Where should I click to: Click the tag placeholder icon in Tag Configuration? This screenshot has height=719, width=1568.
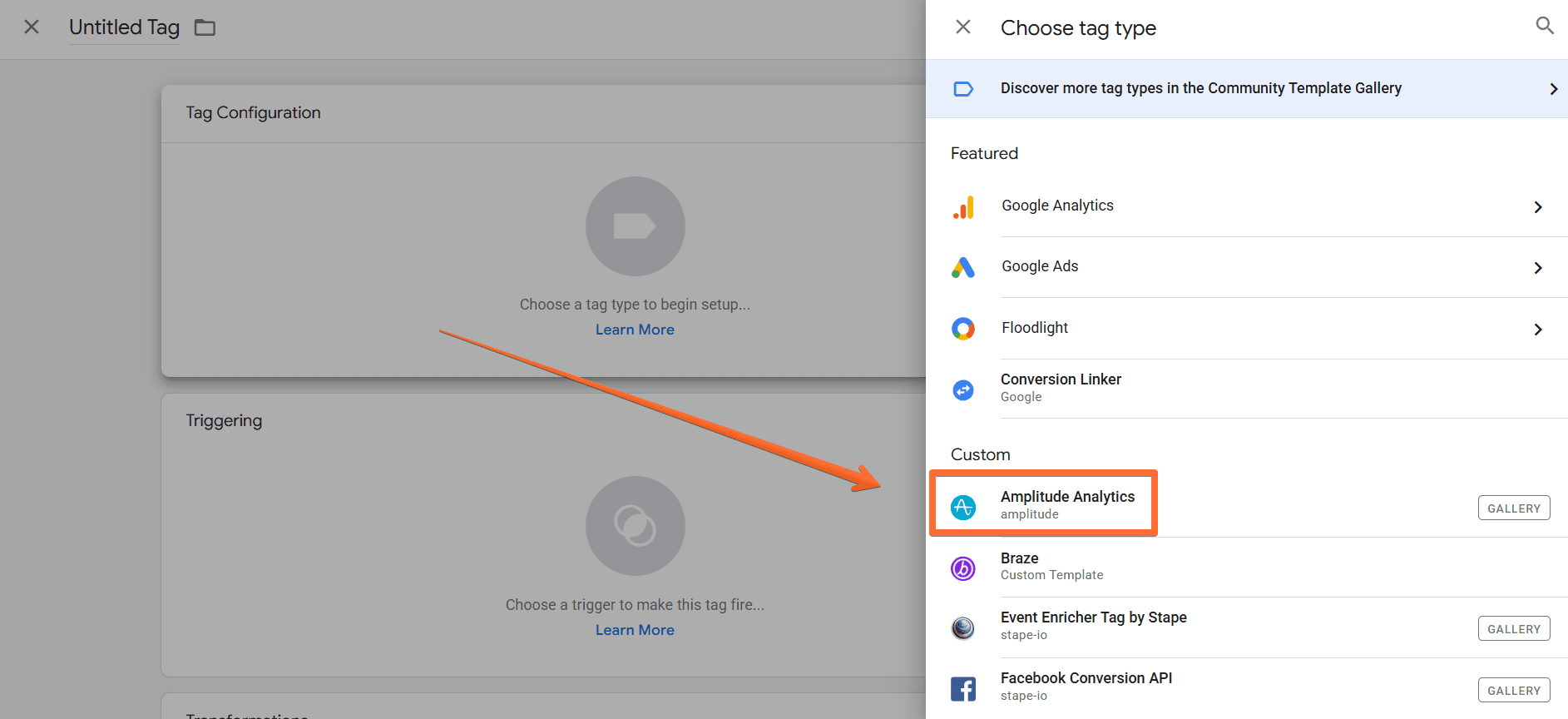click(x=635, y=226)
